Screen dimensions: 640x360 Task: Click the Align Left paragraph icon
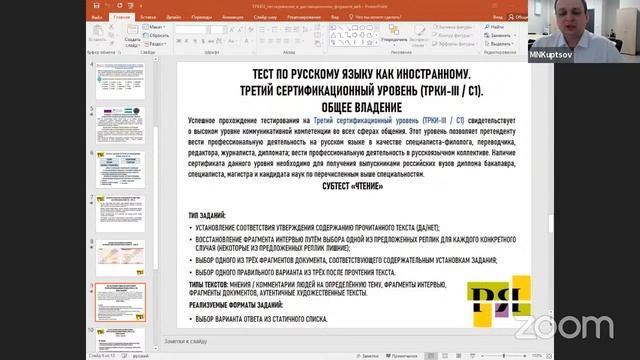(x=262, y=41)
